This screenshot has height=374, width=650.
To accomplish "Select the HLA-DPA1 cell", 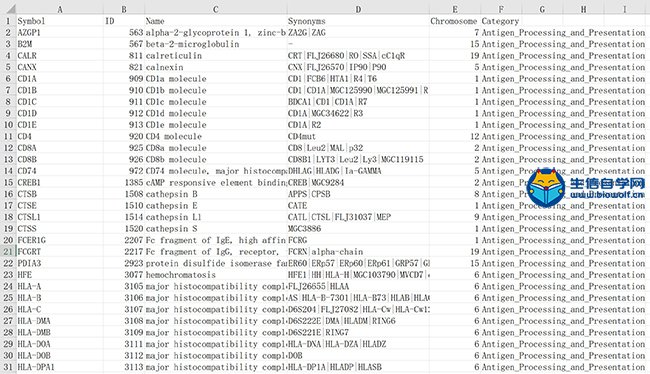I will pyautogui.click(x=60, y=367).
